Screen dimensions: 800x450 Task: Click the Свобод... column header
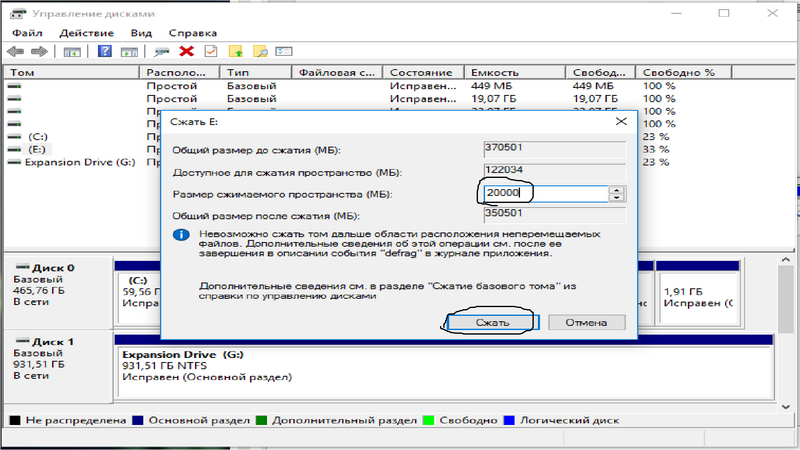(x=601, y=72)
